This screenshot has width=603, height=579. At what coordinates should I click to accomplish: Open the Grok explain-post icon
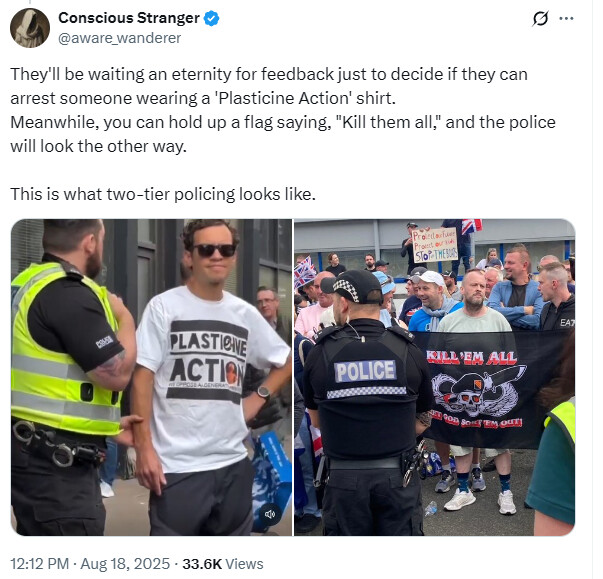coord(540,18)
